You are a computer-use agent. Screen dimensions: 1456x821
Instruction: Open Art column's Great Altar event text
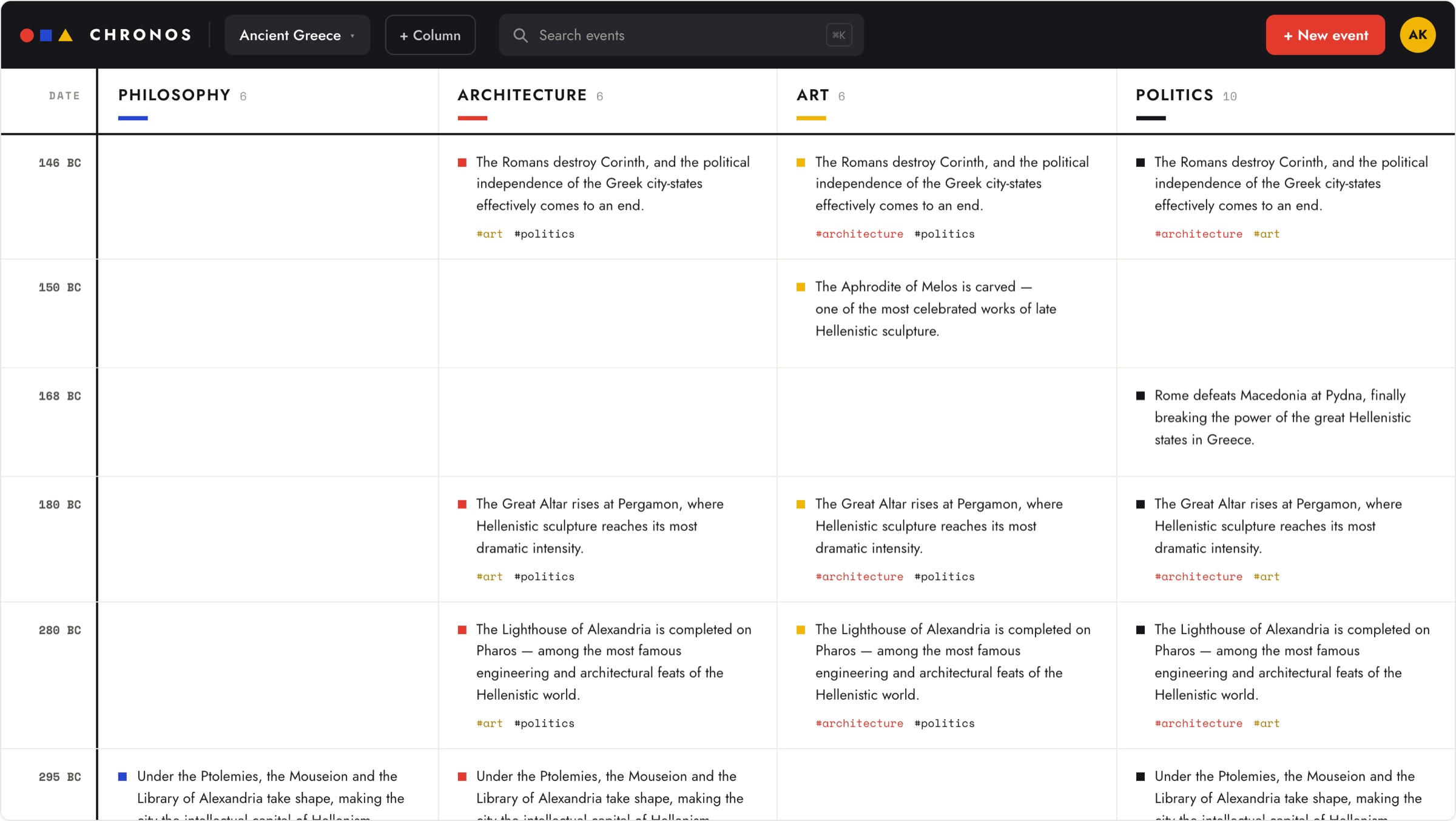pyautogui.click(x=939, y=526)
